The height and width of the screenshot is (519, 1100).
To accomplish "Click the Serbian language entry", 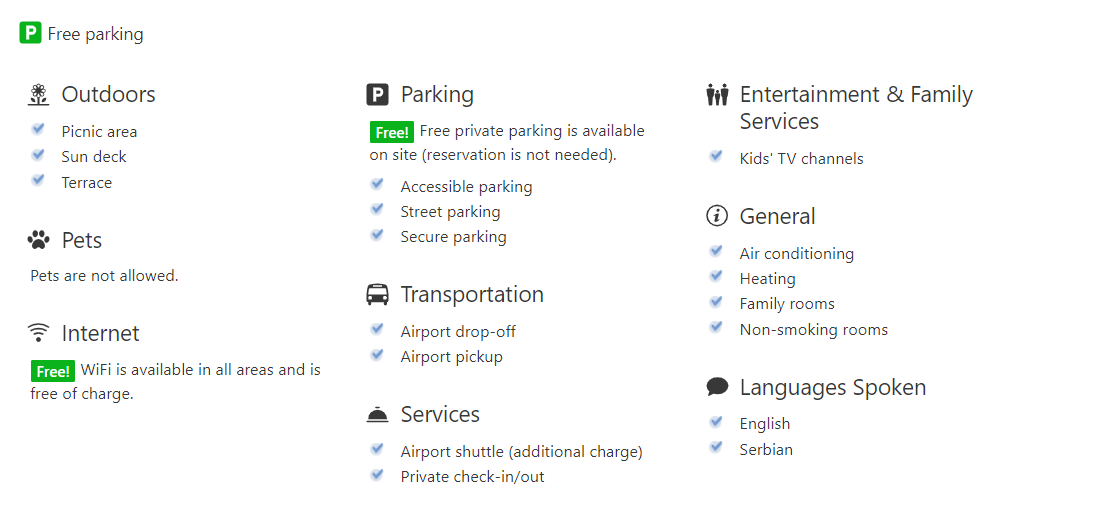I will click(766, 450).
